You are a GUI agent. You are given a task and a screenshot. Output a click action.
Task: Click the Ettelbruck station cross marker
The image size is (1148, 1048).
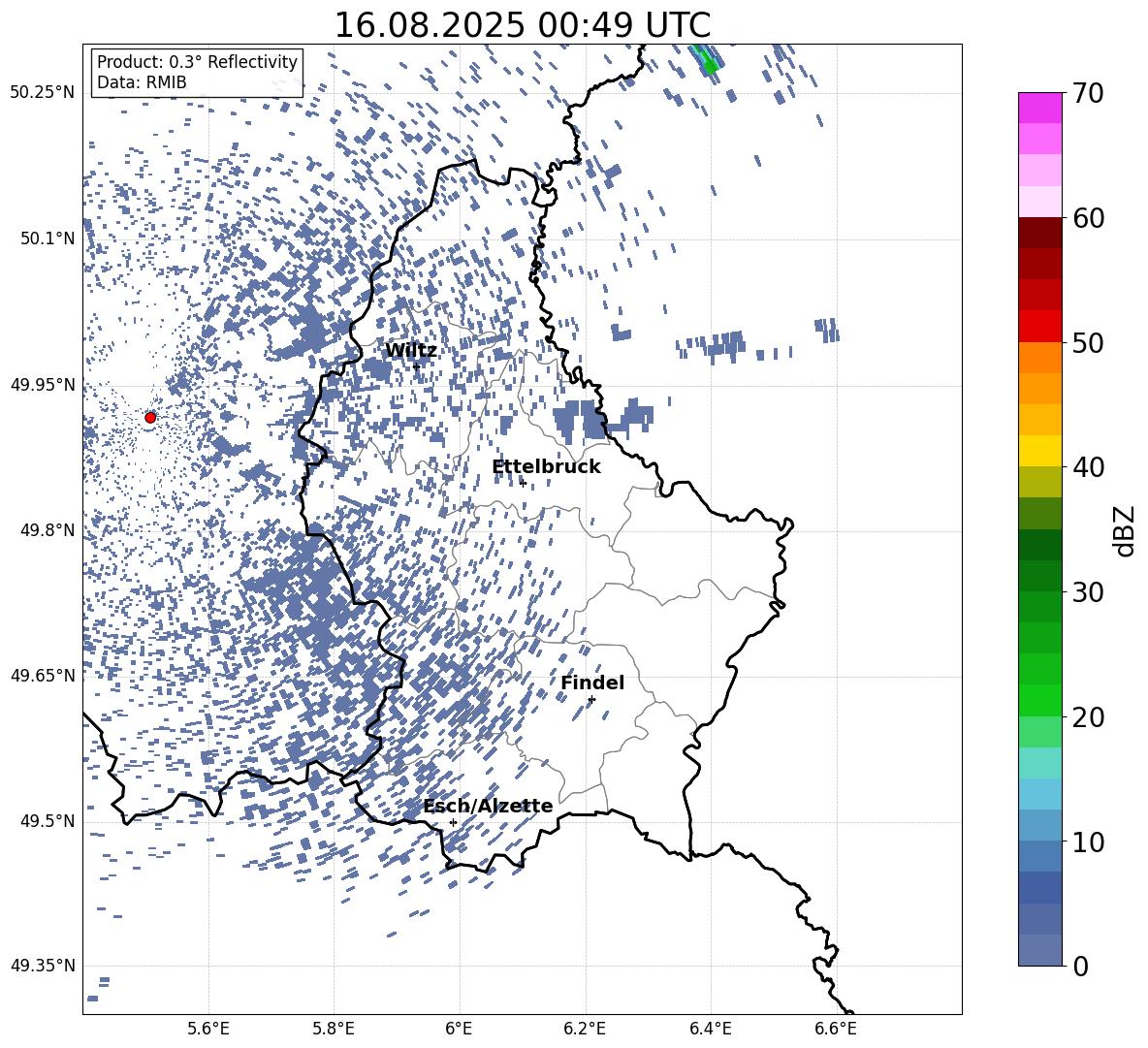523,483
